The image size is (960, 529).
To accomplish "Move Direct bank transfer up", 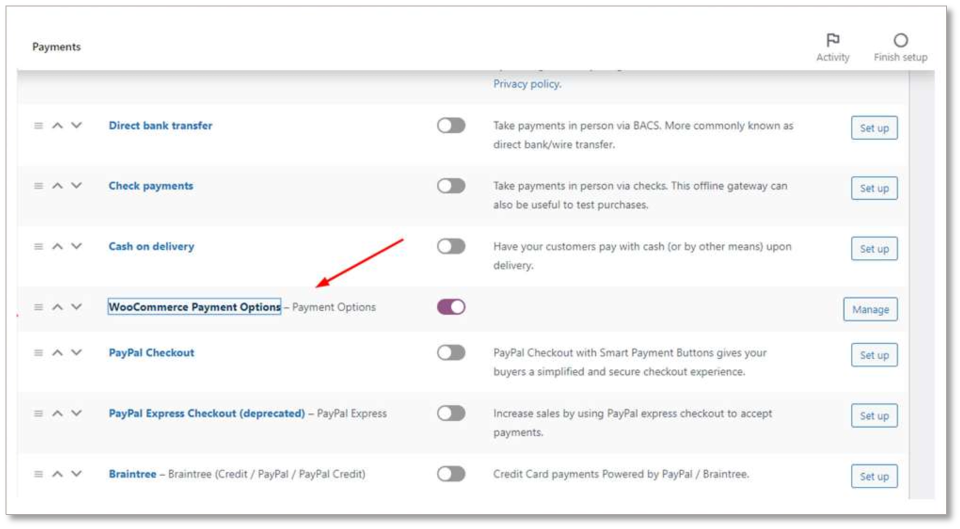I will [58, 126].
